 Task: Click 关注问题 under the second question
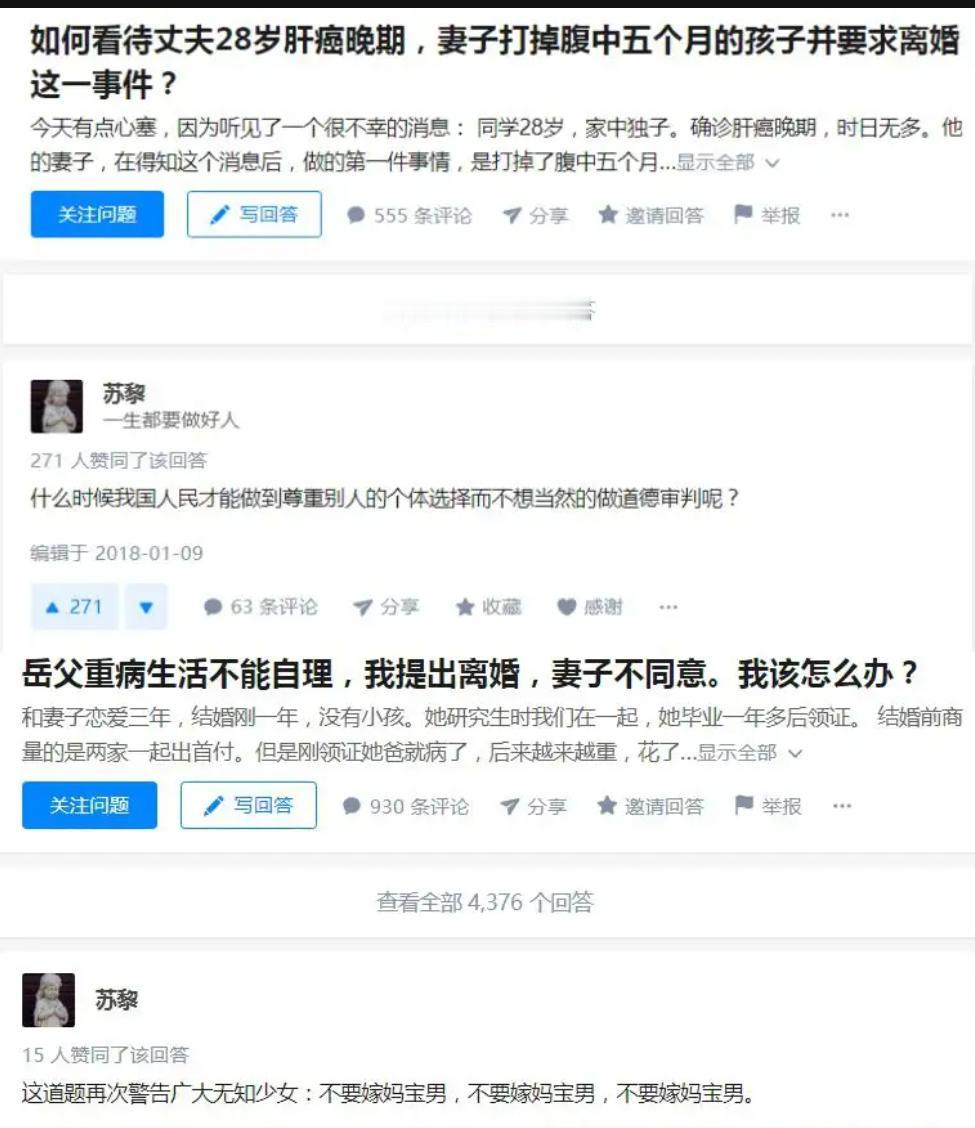pos(89,805)
